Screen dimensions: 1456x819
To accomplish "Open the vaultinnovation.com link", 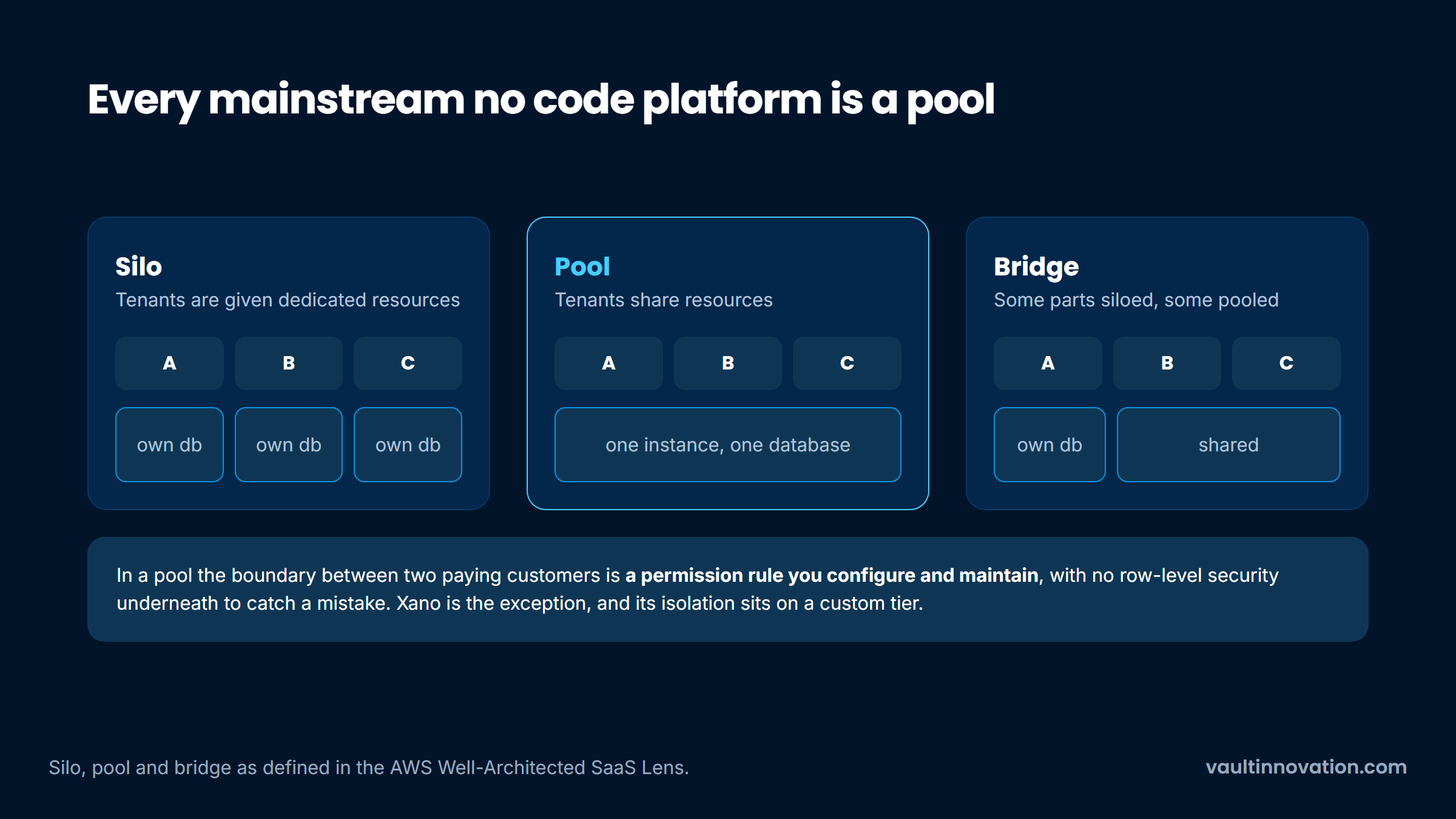I will pyautogui.click(x=1306, y=767).
